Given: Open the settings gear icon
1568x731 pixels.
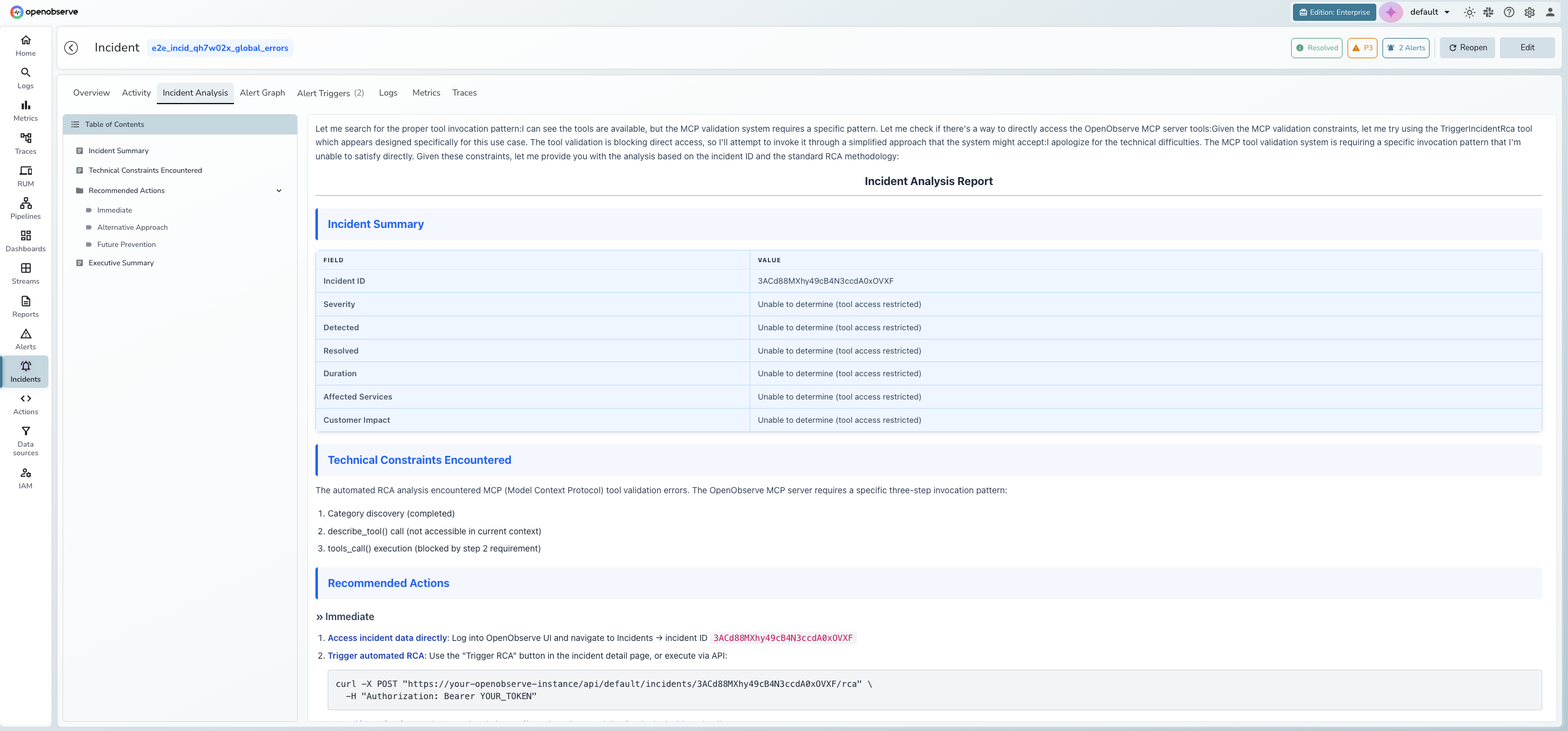Looking at the screenshot, I should (1529, 12).
